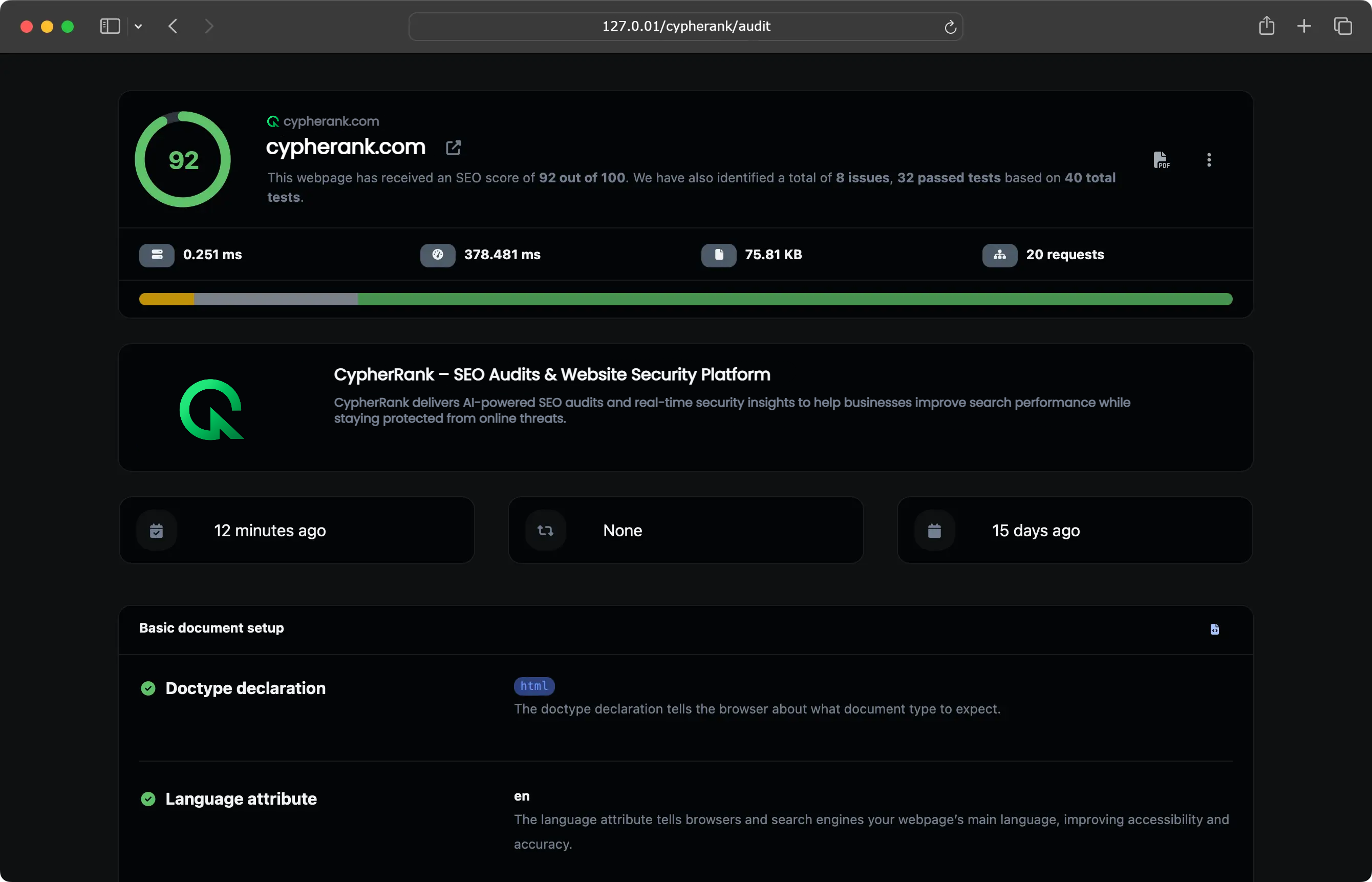This screenshot has width=1372, height=882.
Task: Click the code file icon in Basic document setup
Action: [x=1215, y=629]
